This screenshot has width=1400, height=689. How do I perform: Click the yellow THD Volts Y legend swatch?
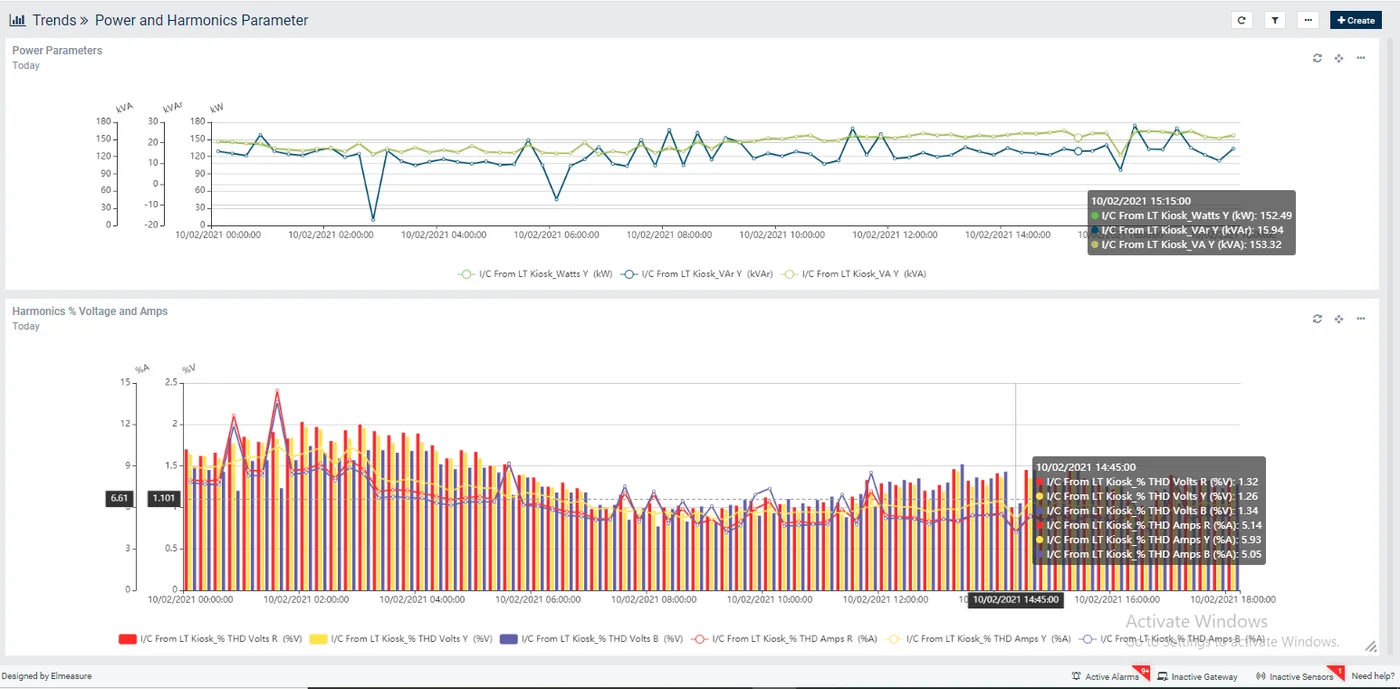pos(318,638)
